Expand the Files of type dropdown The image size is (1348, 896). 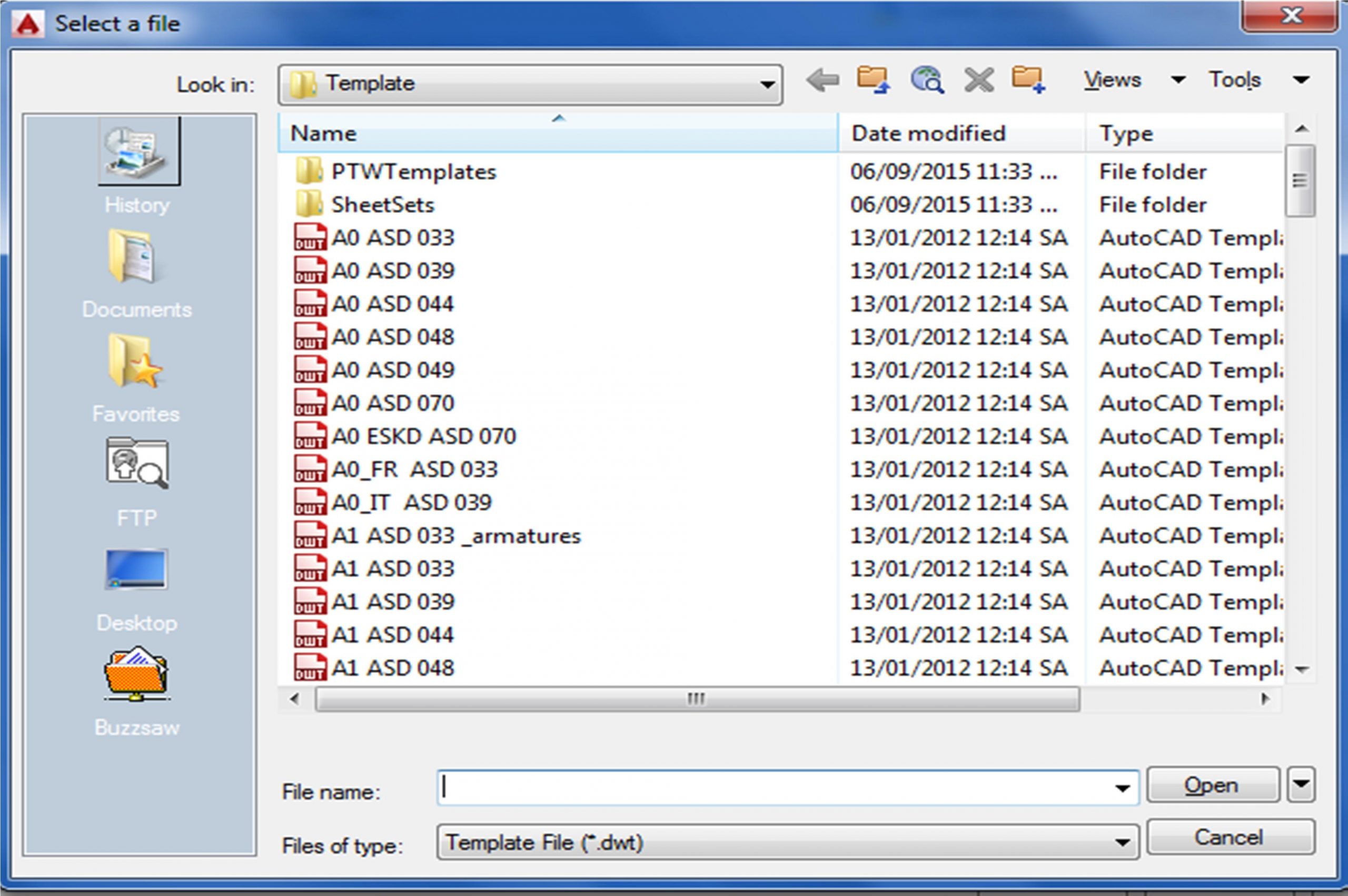coord(1122,842)
